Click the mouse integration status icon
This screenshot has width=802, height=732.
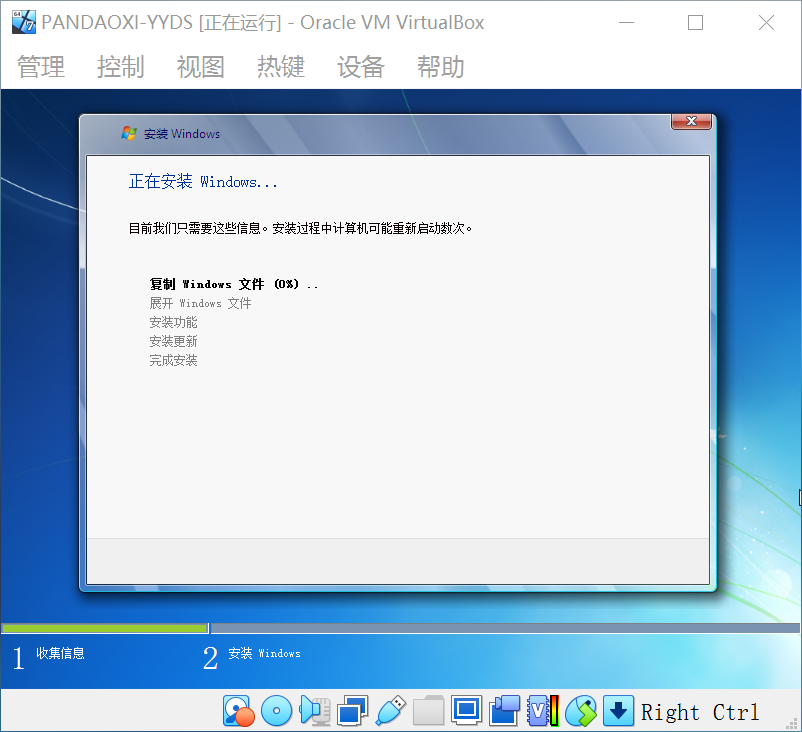point(581,711)
